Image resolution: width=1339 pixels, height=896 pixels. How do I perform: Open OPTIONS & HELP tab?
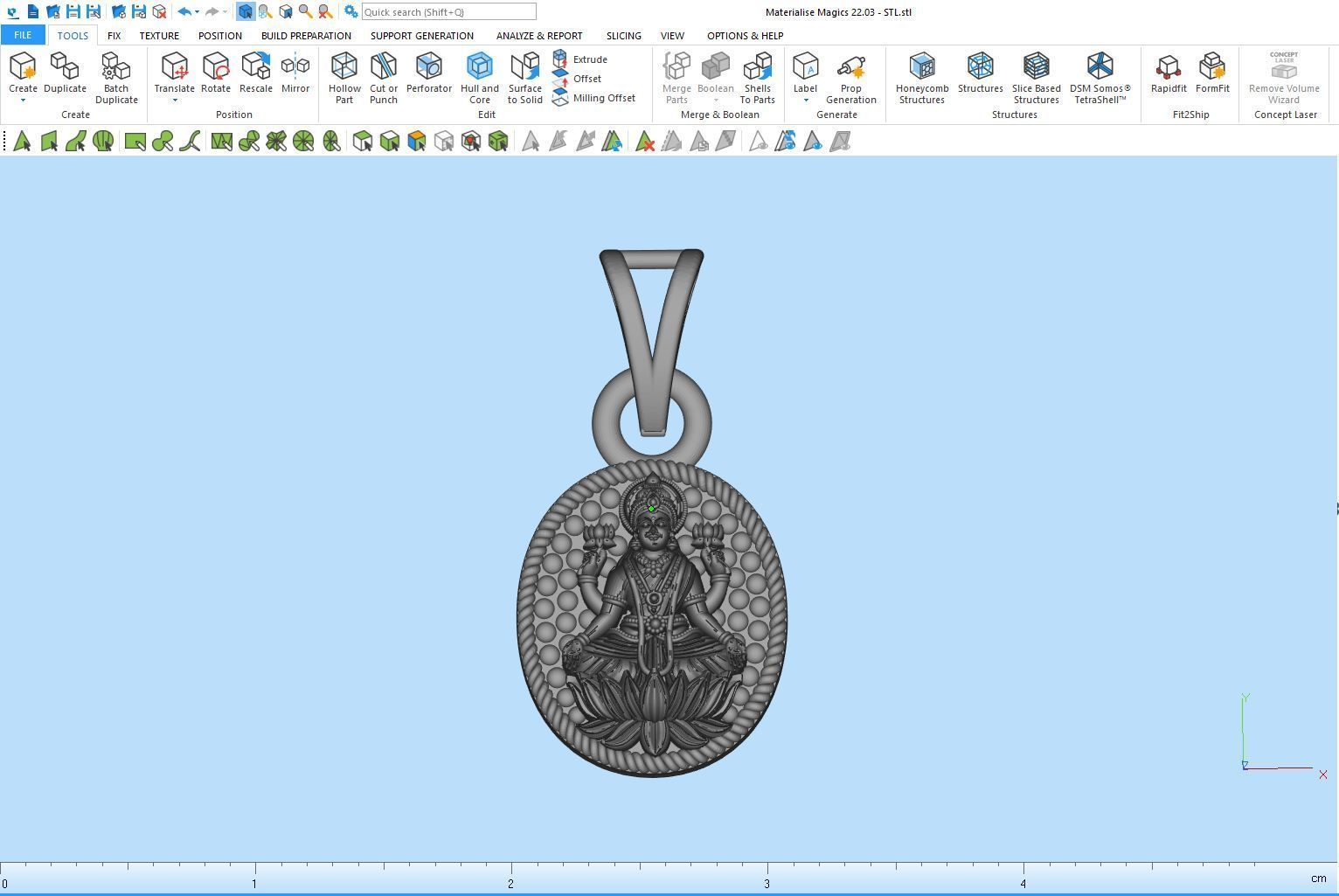[x=745, y=36]
